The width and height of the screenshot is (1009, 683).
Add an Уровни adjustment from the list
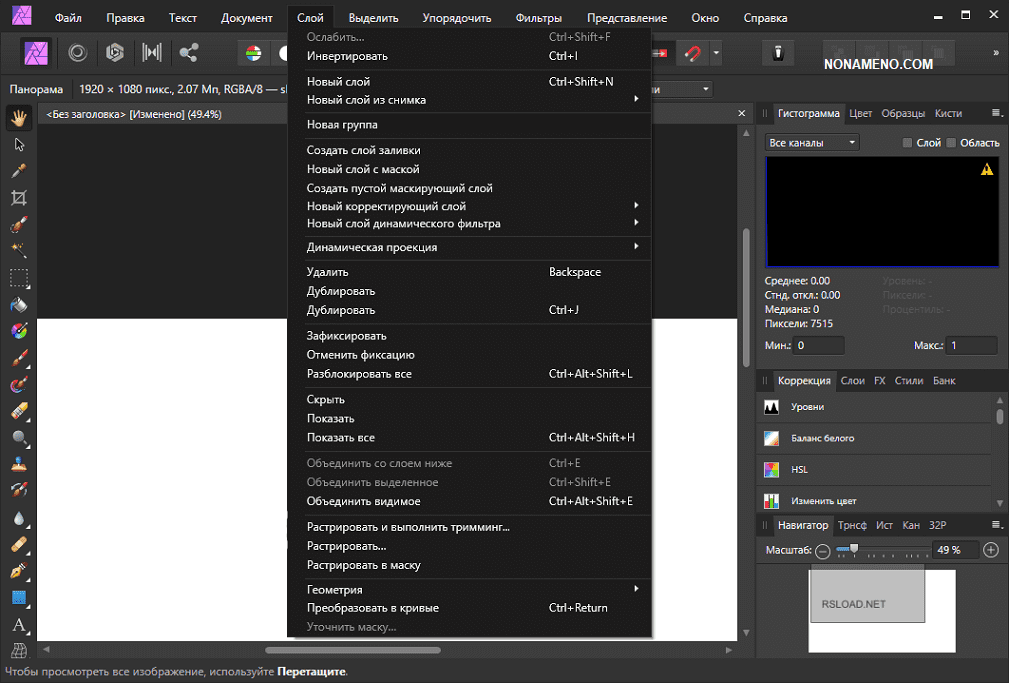click(807, 408)
